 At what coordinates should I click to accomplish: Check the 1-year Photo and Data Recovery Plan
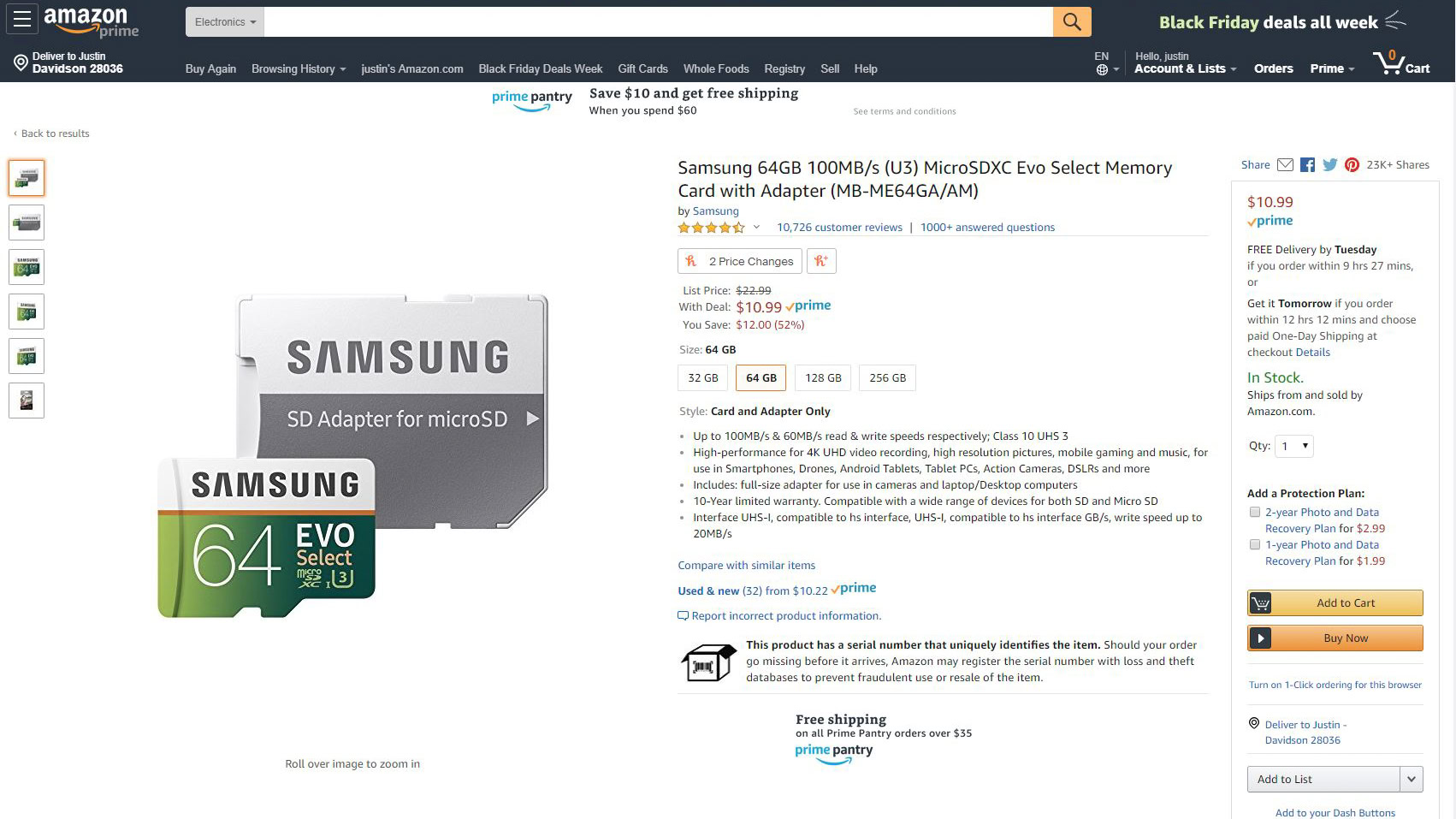(1255, 544)
